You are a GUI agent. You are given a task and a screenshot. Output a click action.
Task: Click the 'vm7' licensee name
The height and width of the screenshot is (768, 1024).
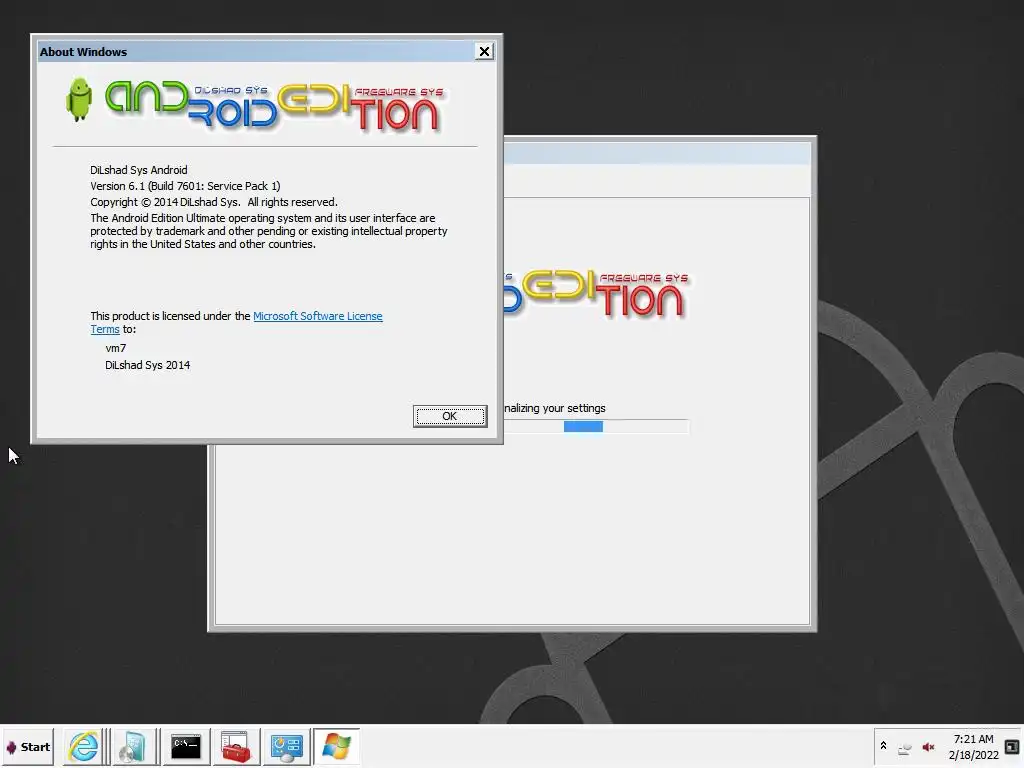tap(116, 349)
